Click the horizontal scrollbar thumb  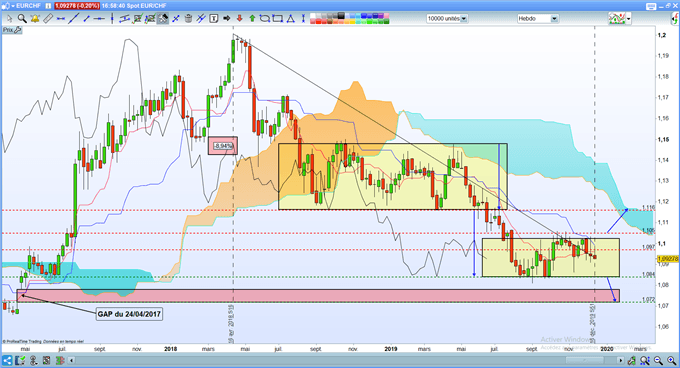tap(585, 360)
